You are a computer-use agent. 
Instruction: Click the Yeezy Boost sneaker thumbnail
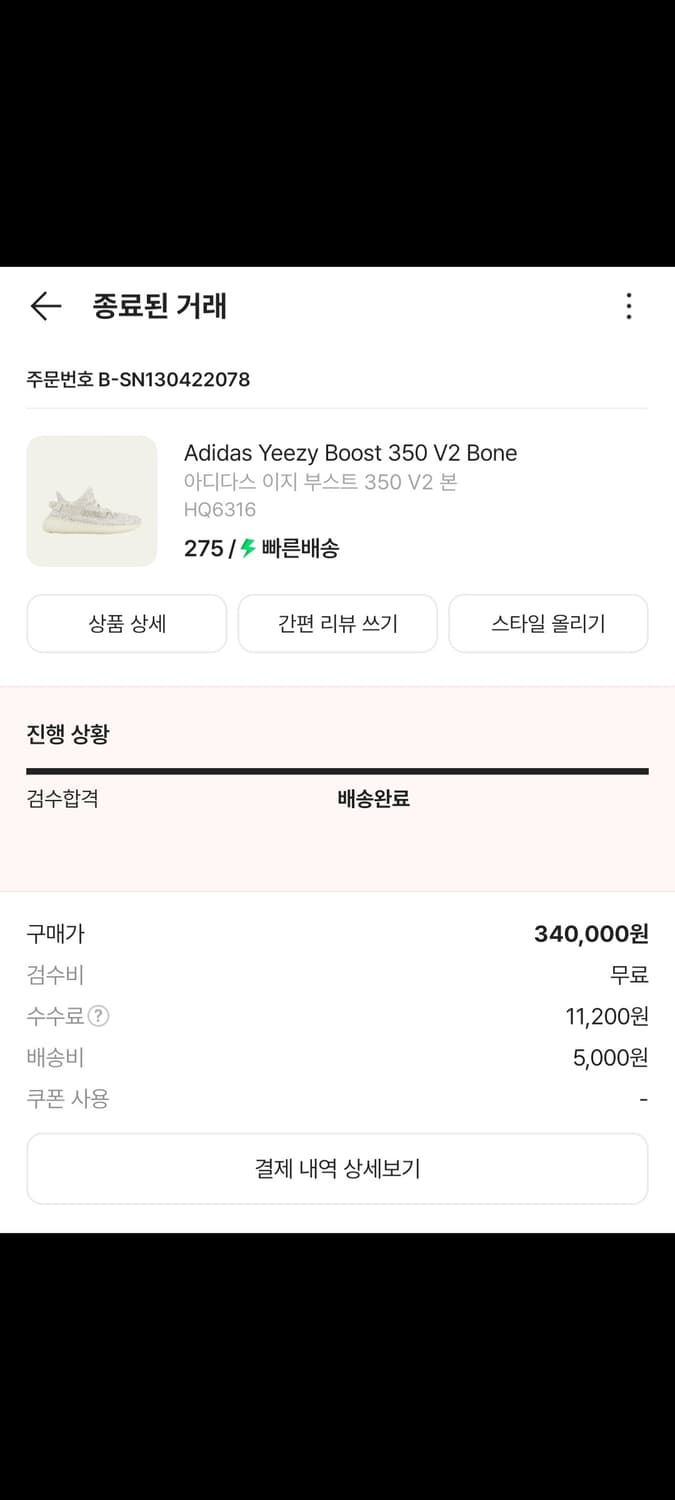coord(91,500)
